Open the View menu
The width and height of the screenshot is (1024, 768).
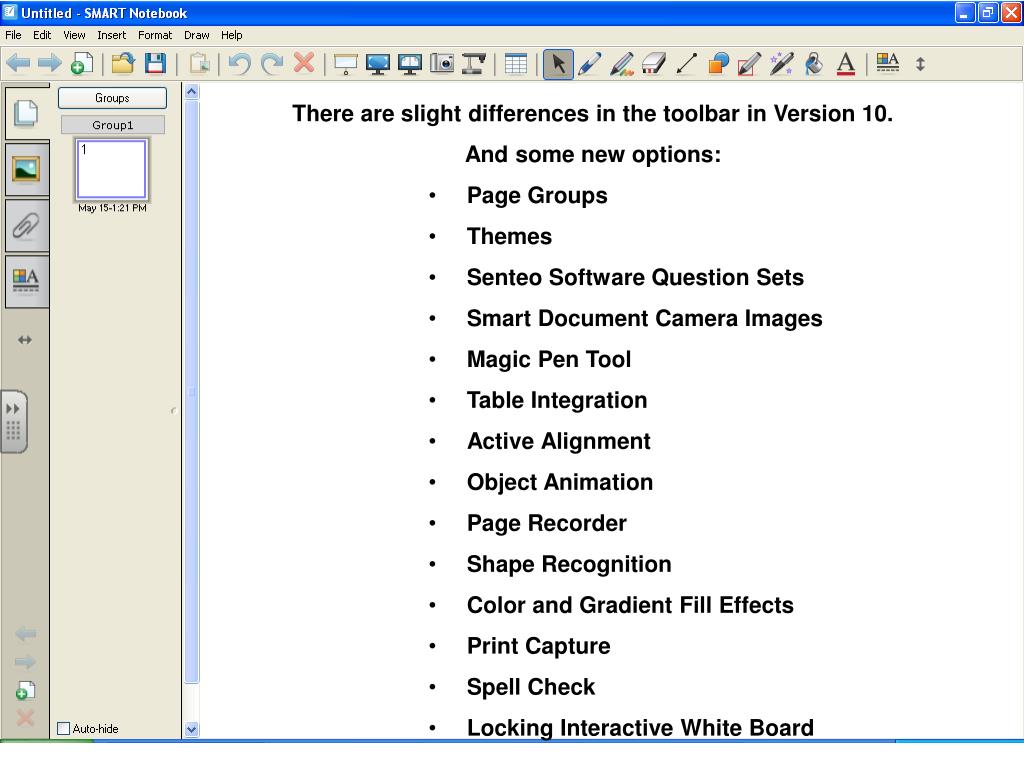pos(74,35)
